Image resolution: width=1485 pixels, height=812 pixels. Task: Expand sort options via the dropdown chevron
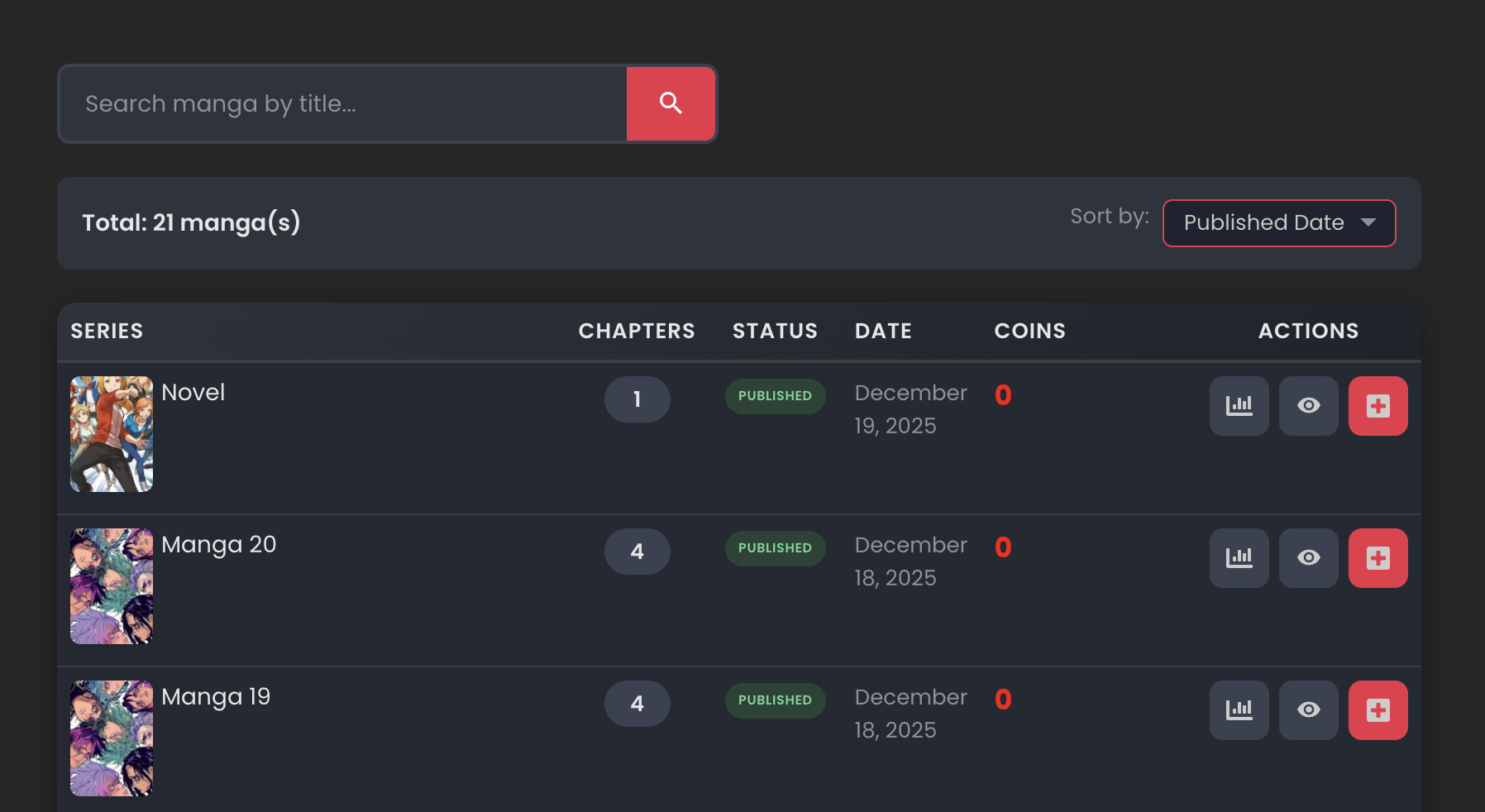click(1370, 222)
